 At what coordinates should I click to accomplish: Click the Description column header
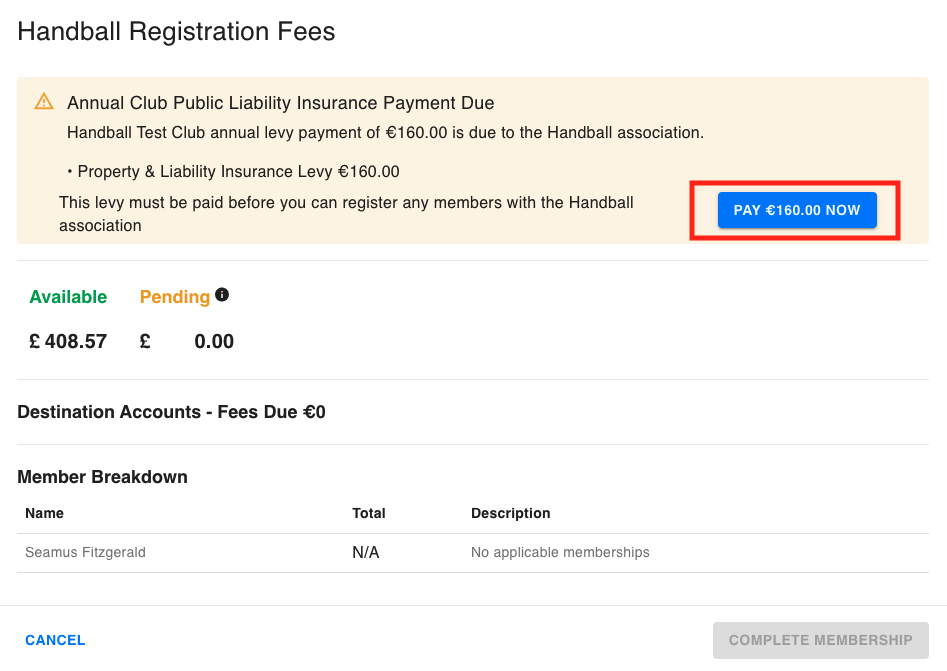(510, 513)
